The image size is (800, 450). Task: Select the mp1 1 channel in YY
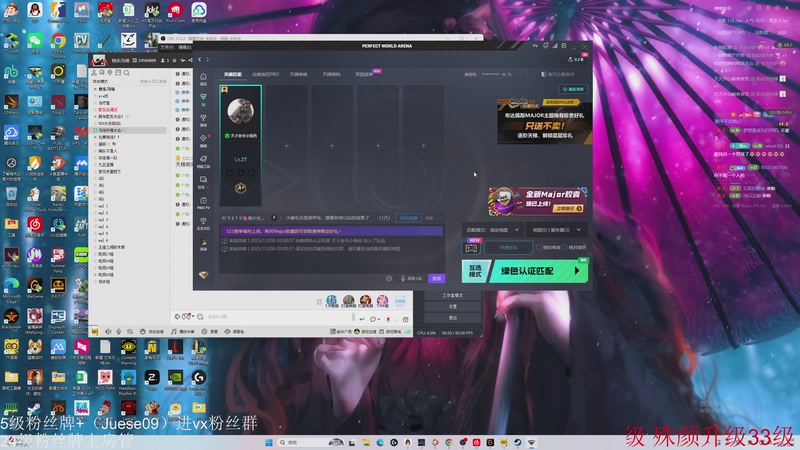tap(103, 206)
